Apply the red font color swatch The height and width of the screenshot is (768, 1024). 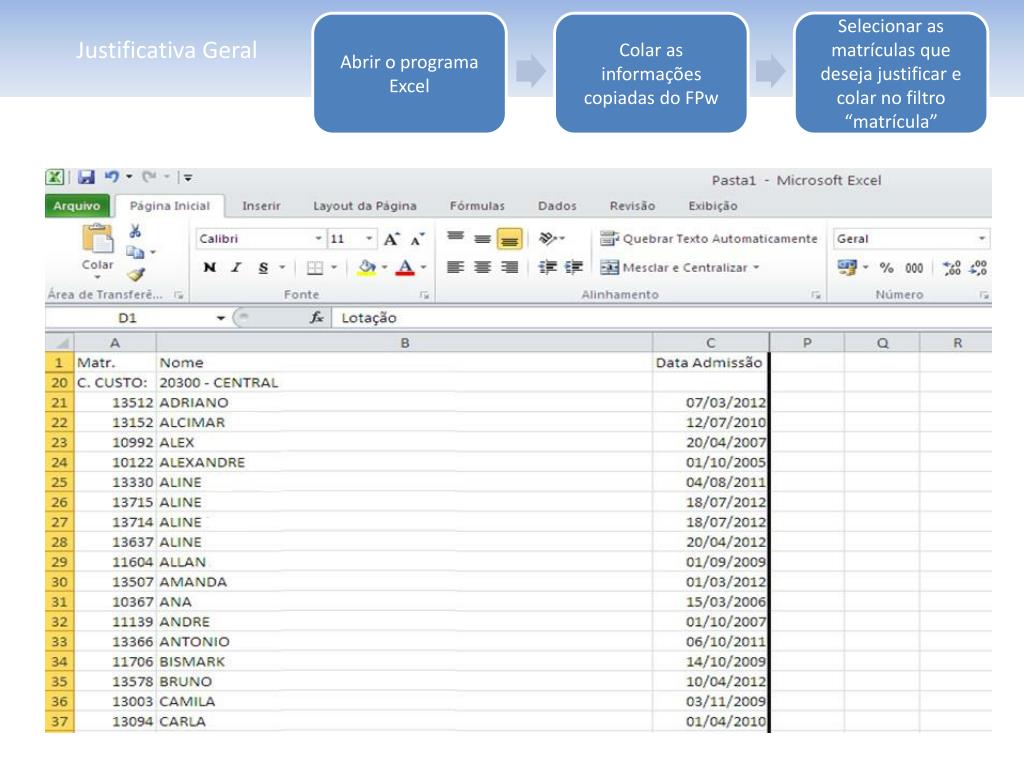click(406, 267)
